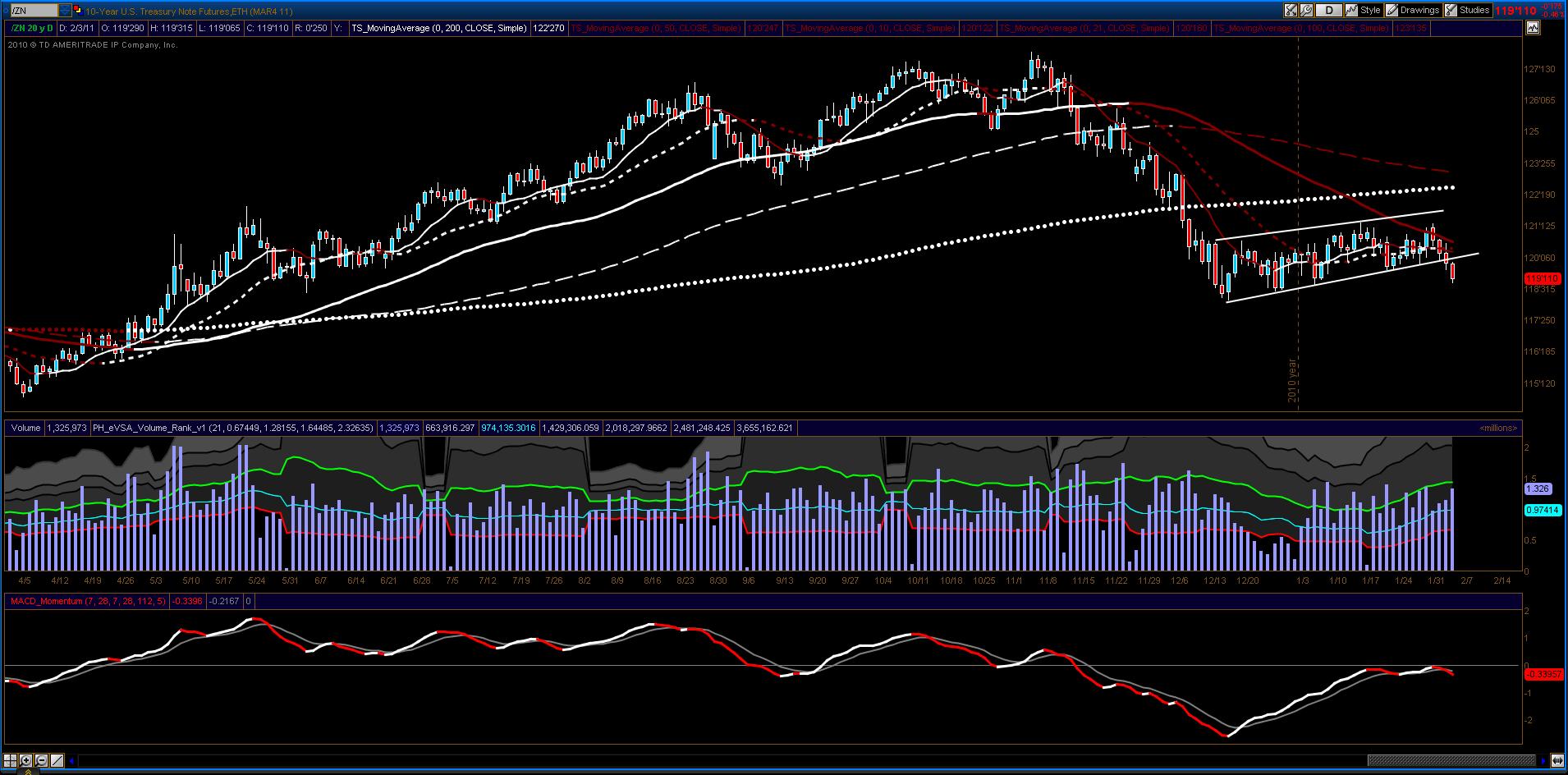Open the quick study flask icon
The width and height of the screenshot is (1568, 775).
point(1291,11)
